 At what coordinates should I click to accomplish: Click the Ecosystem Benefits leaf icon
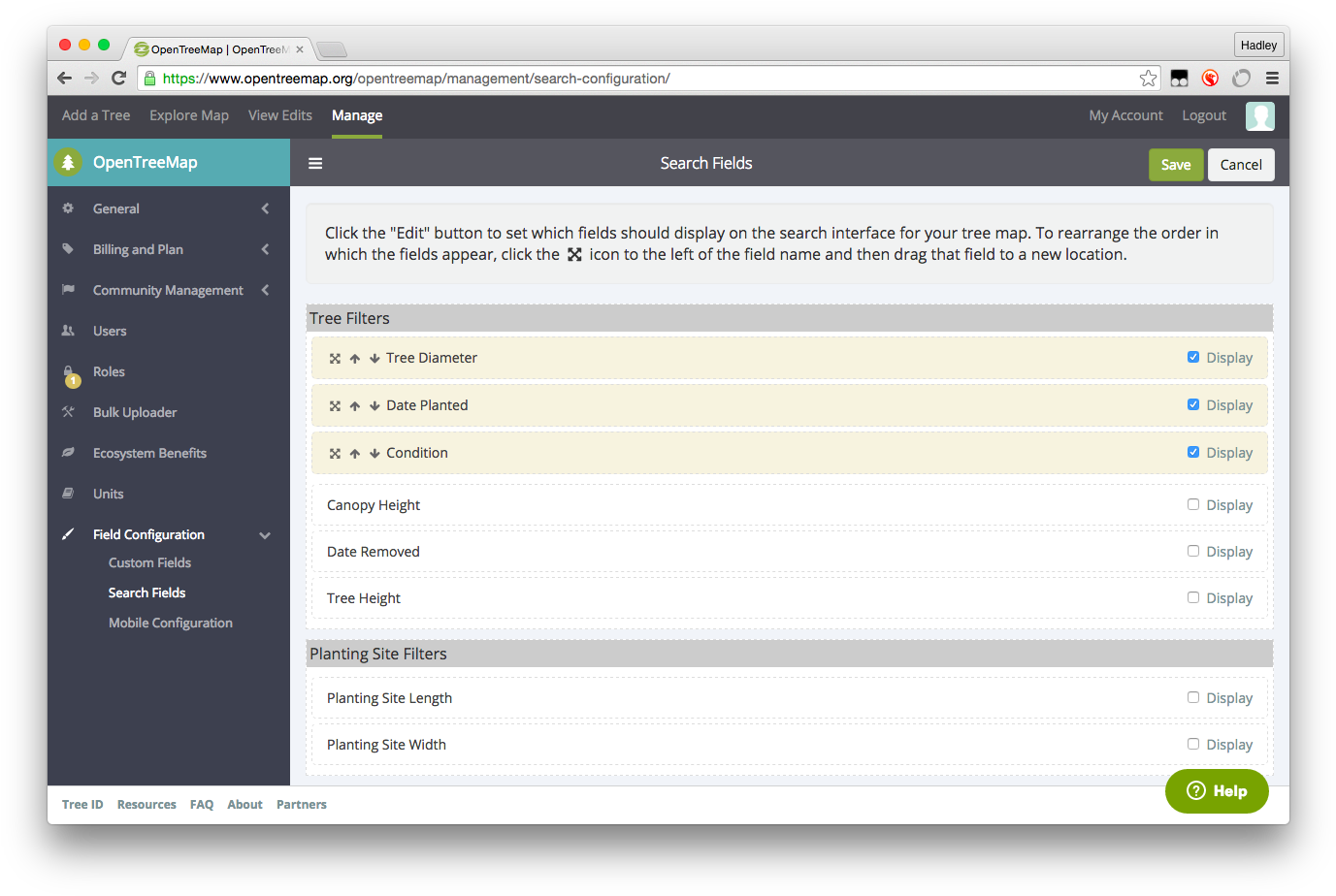[68, 453]
